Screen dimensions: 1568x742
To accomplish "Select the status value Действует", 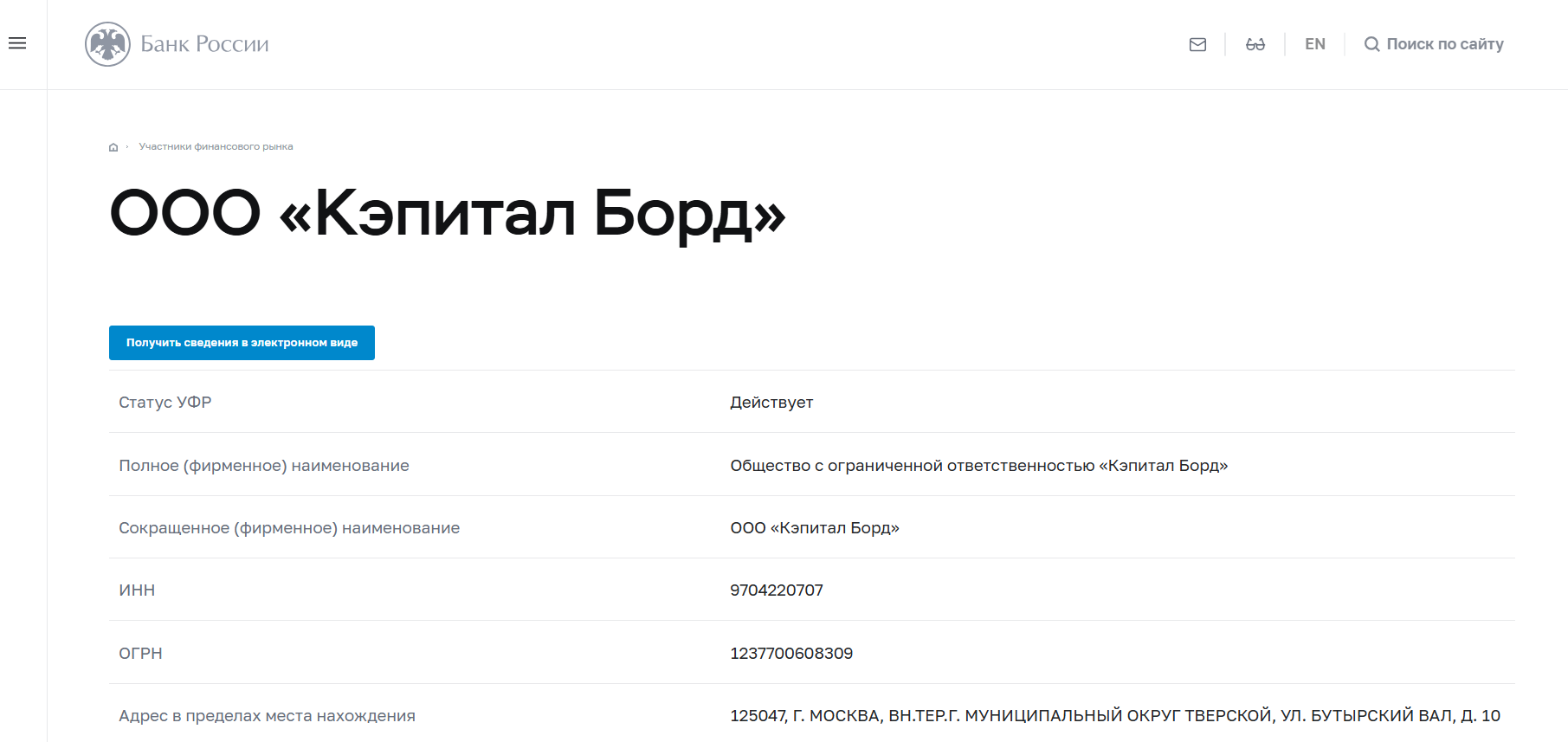I will (771, 403).
